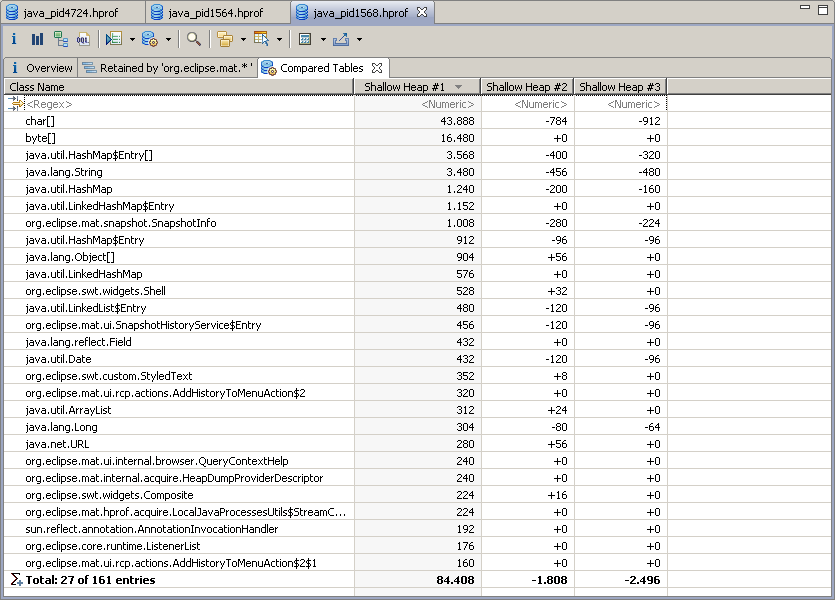Click the Calculate retained size icon
This screenshot has width=835, height=600.
click(305, 39)
